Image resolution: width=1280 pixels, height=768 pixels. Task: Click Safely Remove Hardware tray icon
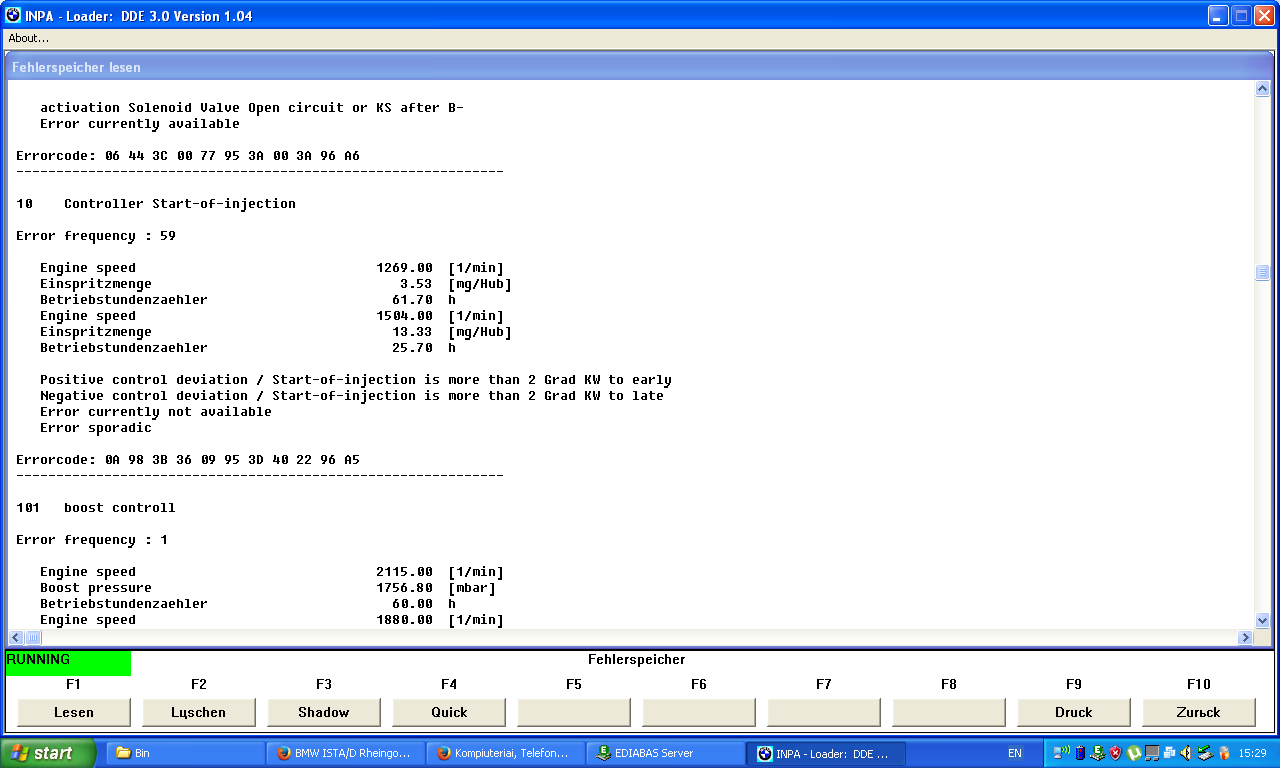[1206, 753]
